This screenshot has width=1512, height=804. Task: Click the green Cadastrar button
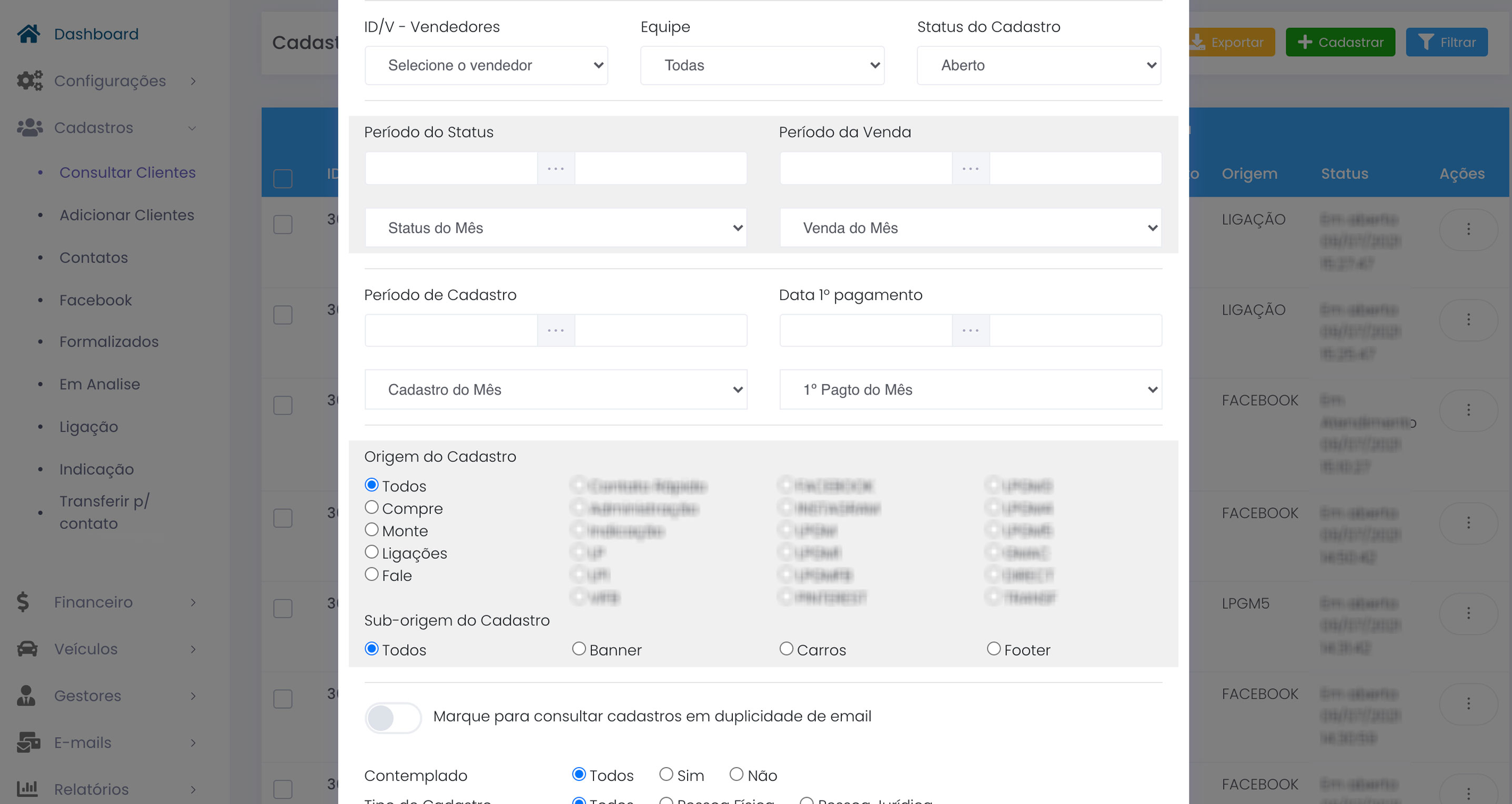(1340, 42)
